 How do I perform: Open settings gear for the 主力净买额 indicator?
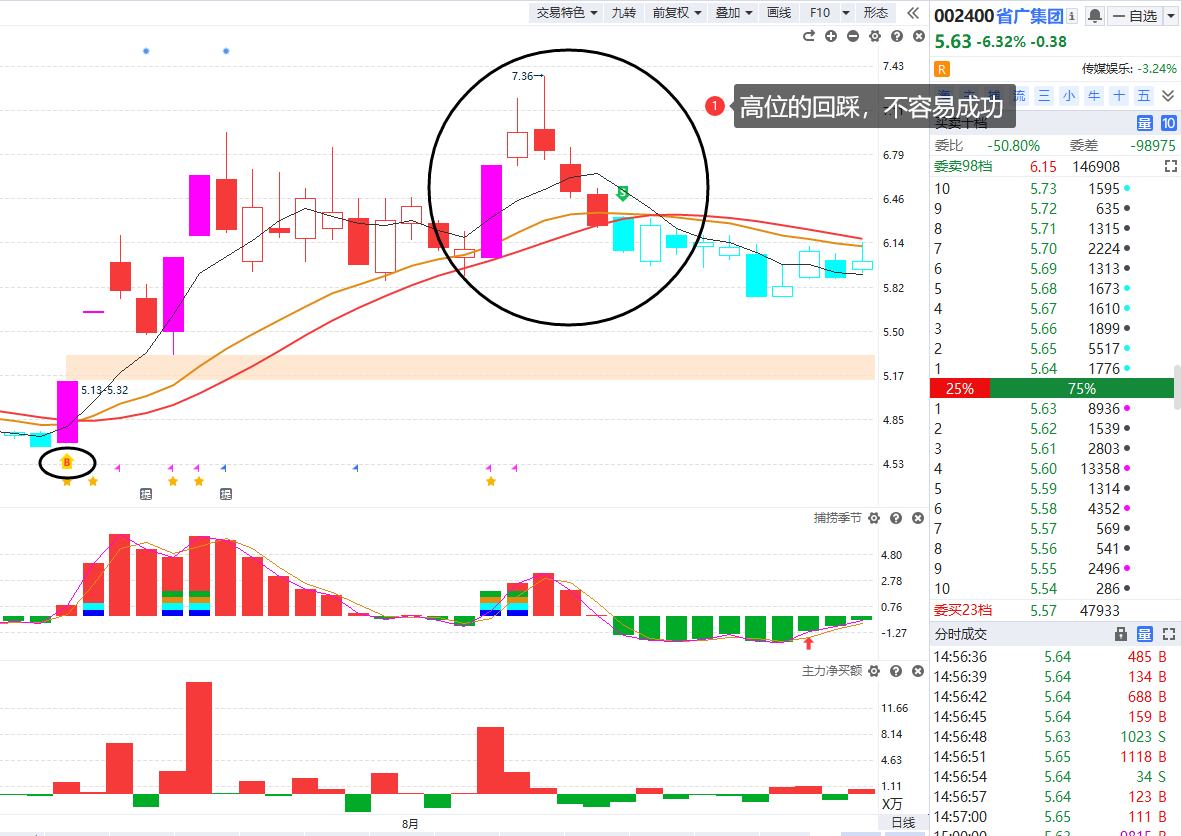tap(874, 671)
